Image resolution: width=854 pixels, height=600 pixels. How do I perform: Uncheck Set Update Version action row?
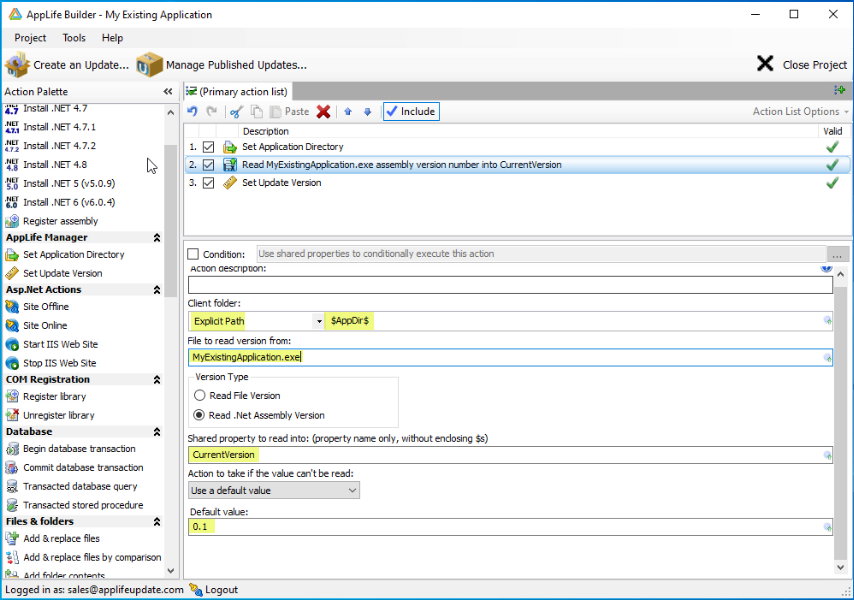pyautogui.click(x=209, y=183)
